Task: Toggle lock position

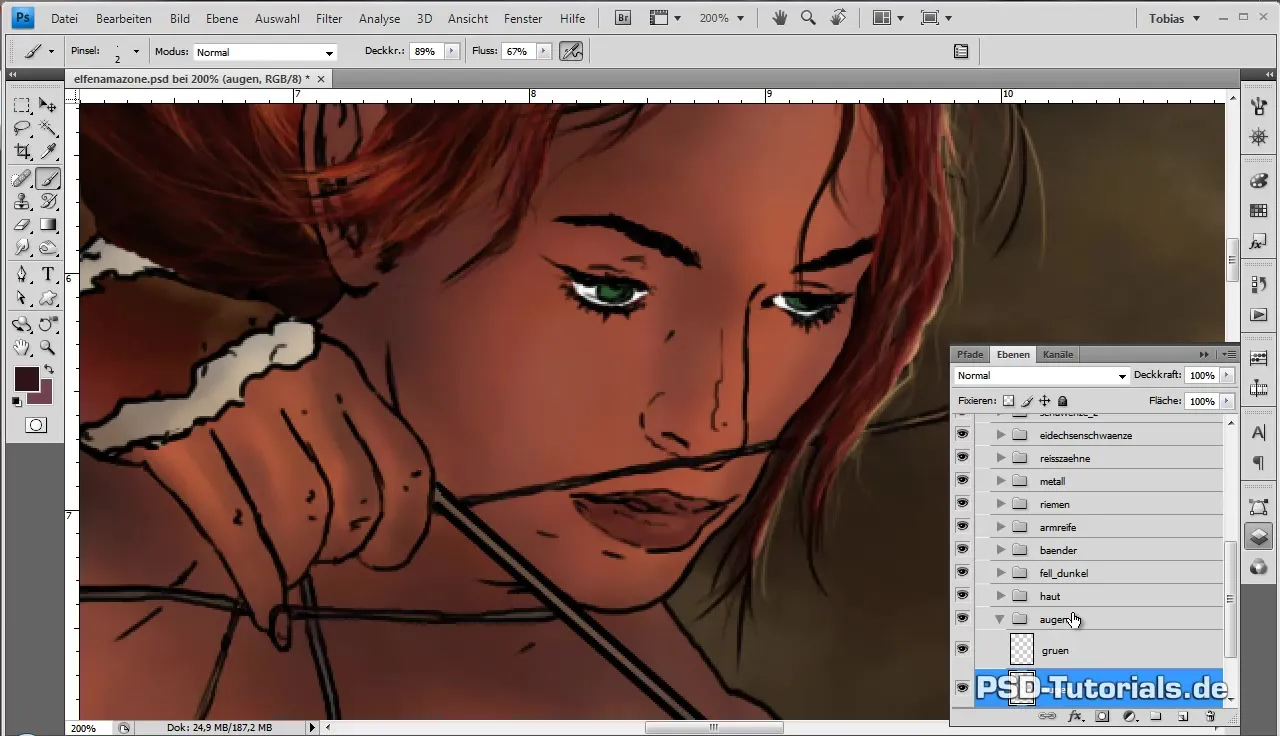Action: pyautogui.click(x=1044, y=401)
